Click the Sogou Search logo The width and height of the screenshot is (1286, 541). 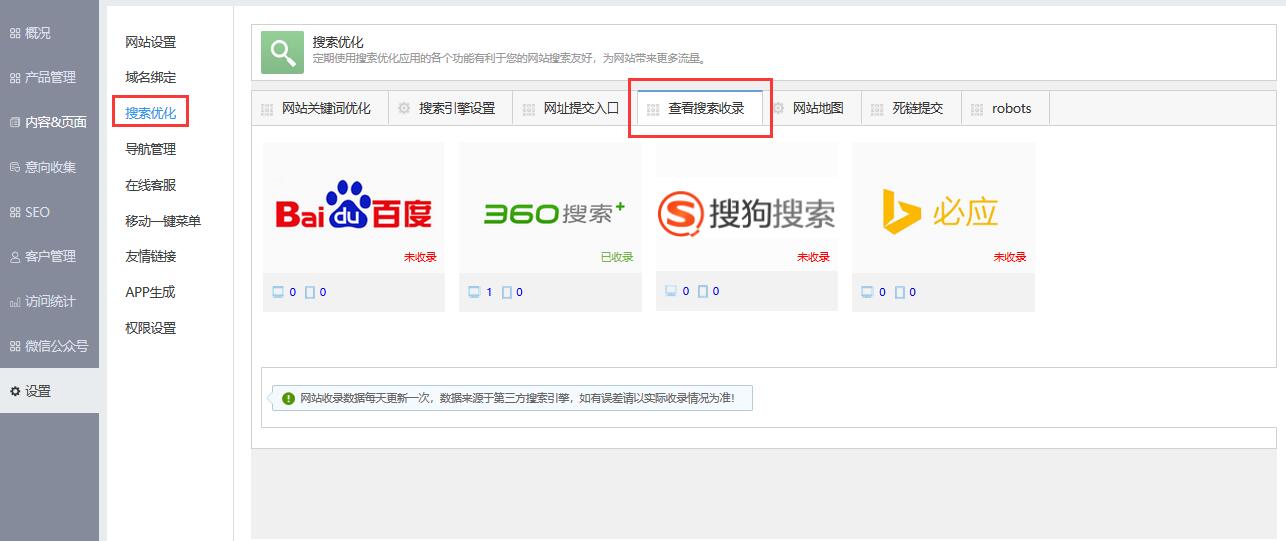click(x=746, y=212)
